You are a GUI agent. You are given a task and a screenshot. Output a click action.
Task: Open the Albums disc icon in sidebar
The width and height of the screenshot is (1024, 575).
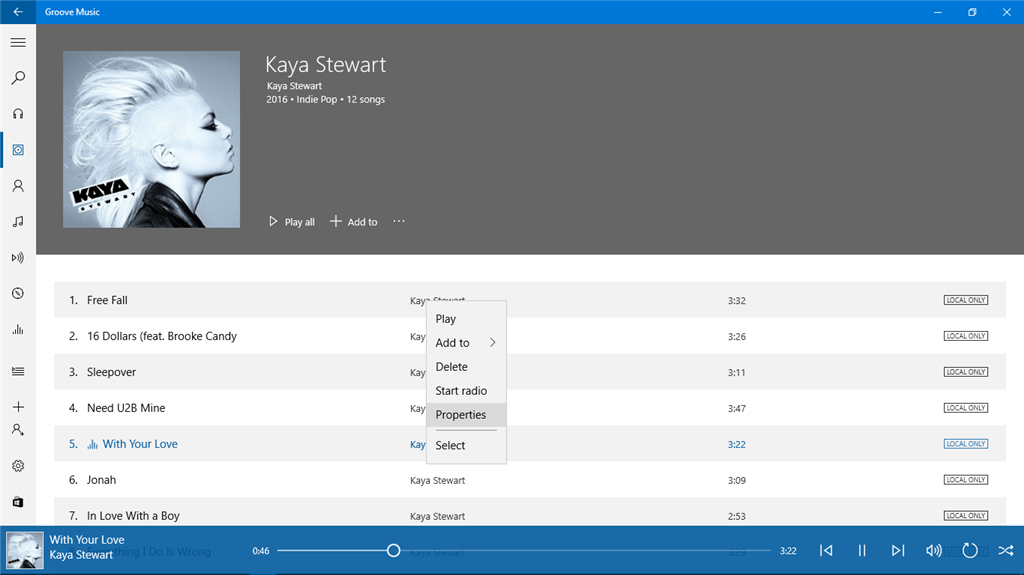click(18, 150)
